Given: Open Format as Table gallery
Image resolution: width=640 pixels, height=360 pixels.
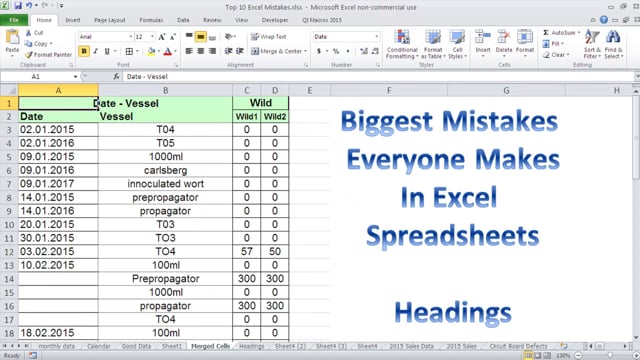Looking at the screenshot, I should 433,44.
